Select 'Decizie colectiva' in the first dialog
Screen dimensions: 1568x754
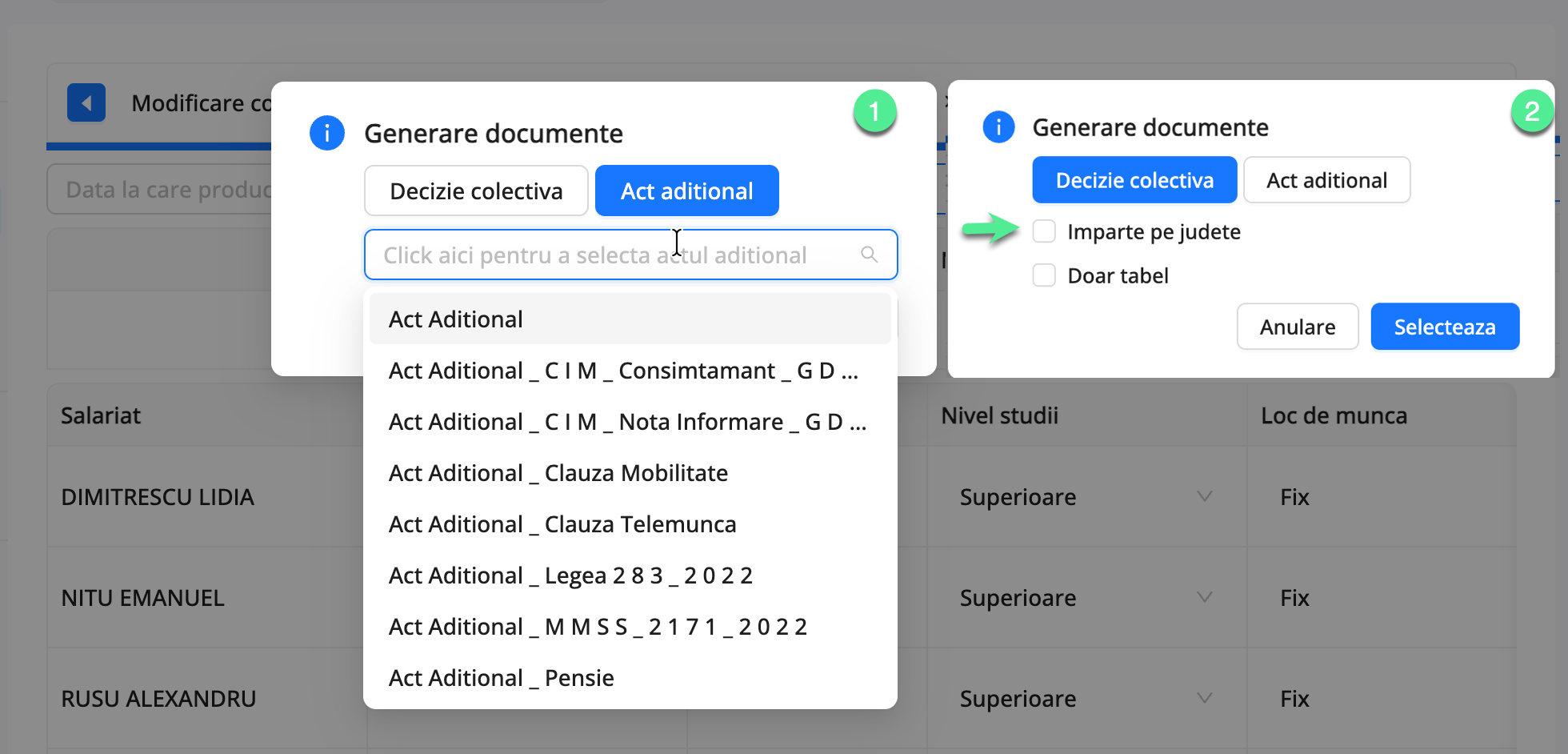pyautogui.click(x=476, y=191)
